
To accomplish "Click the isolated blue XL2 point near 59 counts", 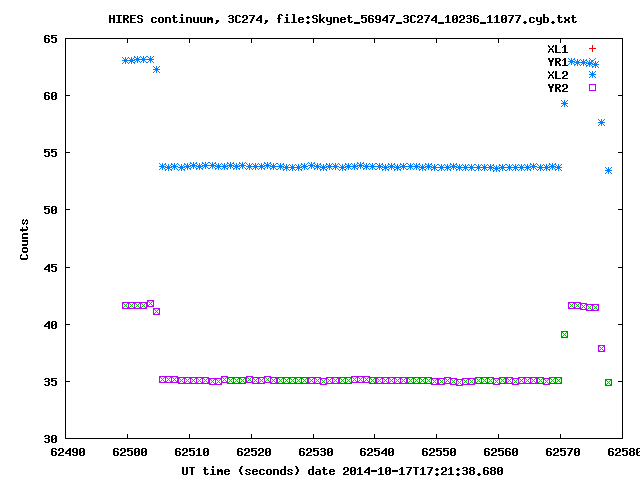I will [564, 104].
